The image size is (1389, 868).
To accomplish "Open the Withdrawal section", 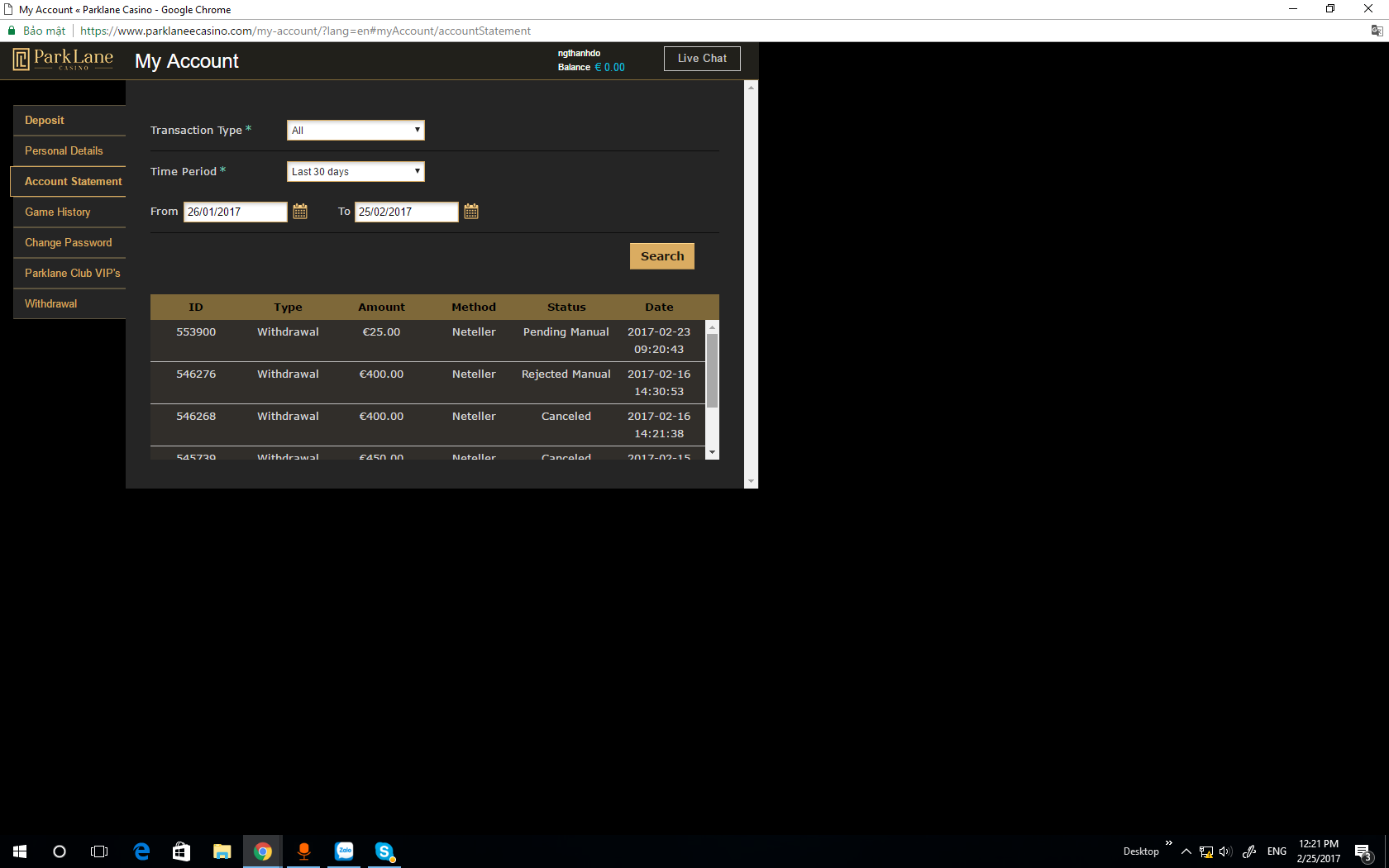I will point(69,304).
